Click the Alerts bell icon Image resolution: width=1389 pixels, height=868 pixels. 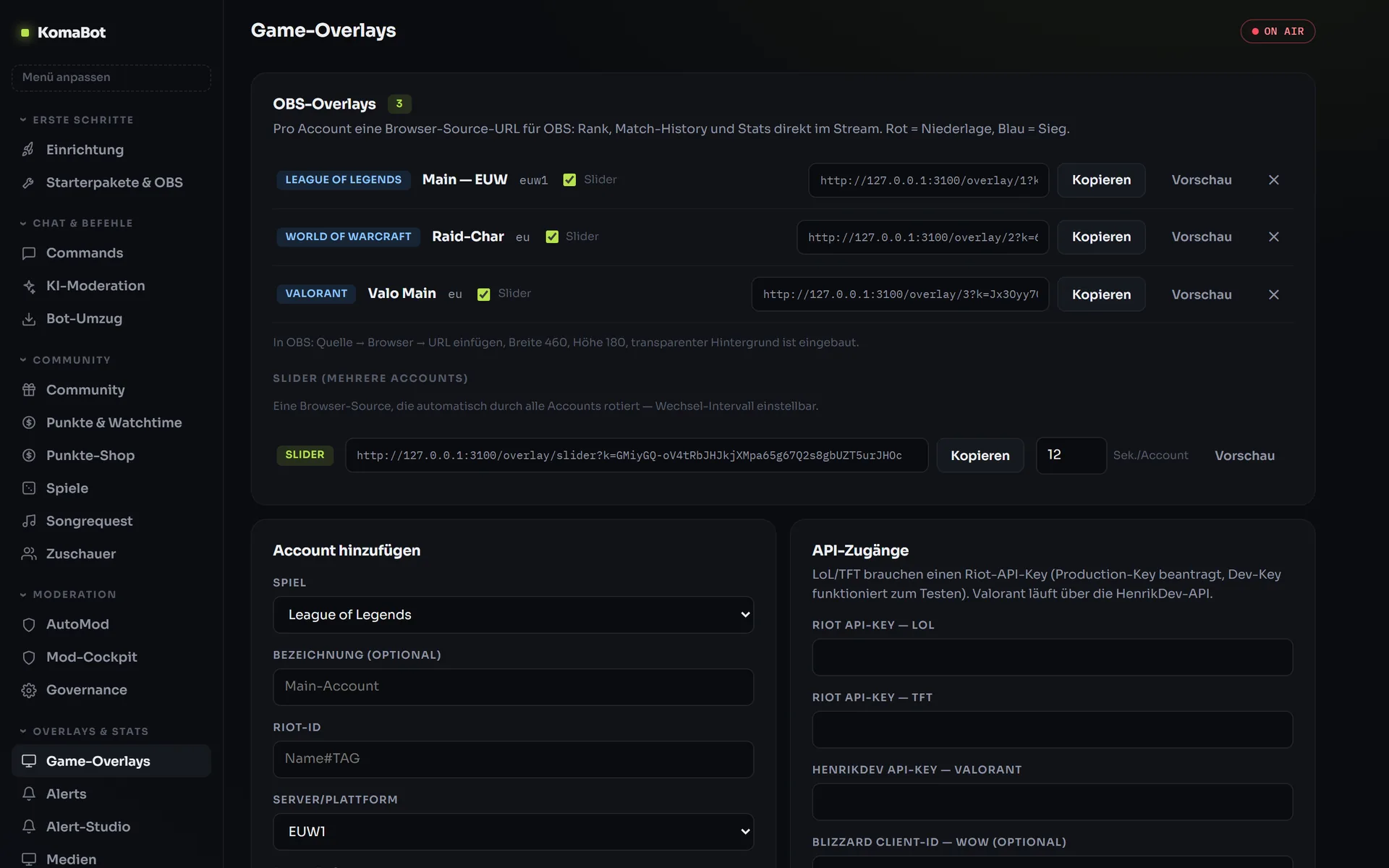[29, 794]
